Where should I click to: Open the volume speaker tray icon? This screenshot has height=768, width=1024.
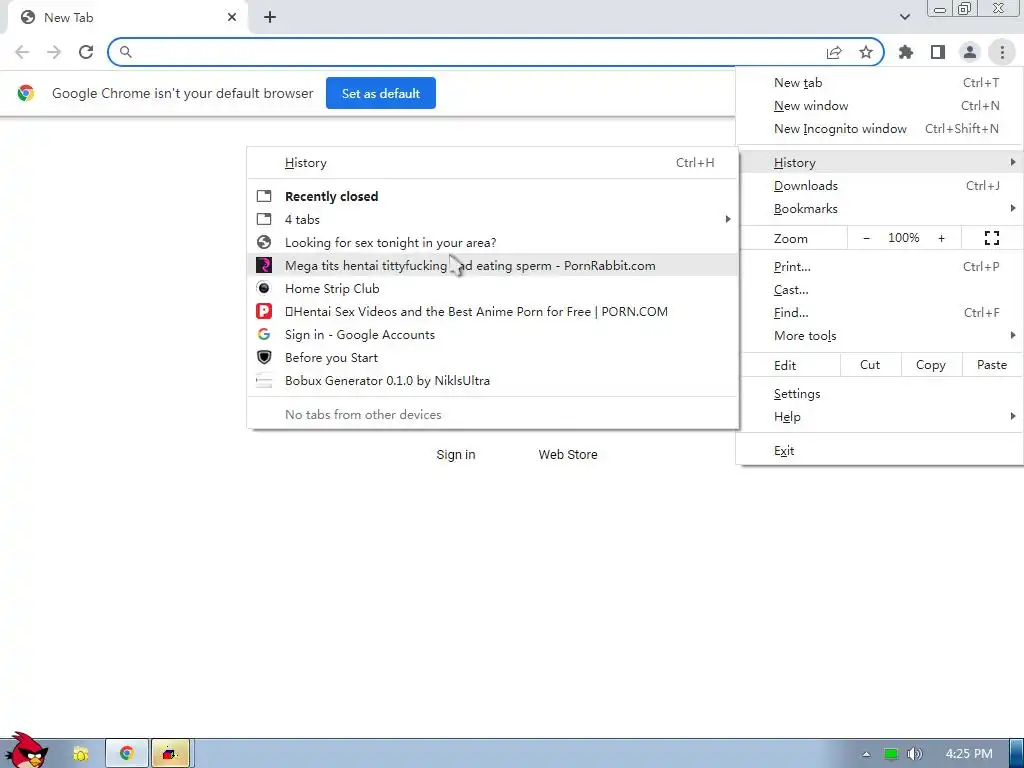(915, 754)
